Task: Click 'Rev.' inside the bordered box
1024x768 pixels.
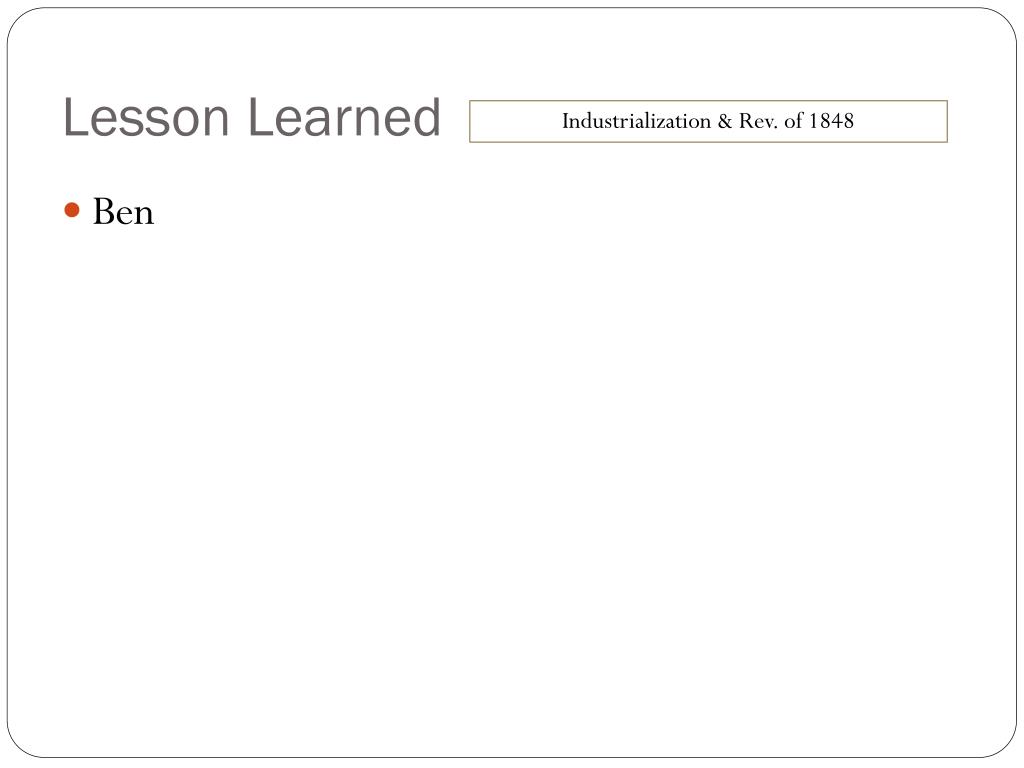Action: click(x=758, y=121)
